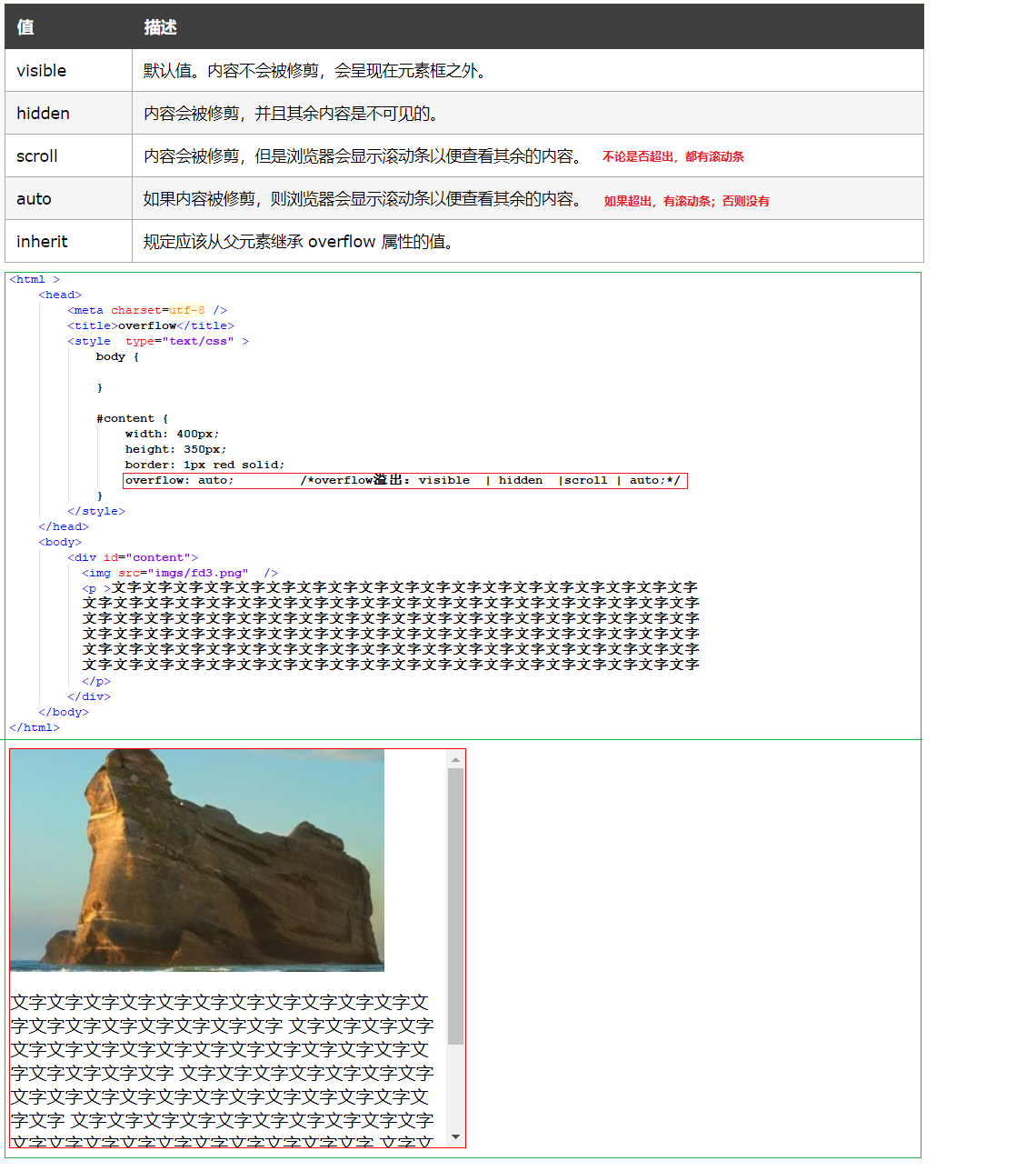Viewport: 1036px width, 1171px height.
Task: Click the red note "如果超出，有滚动条；否则没有"
Action: 686,201
